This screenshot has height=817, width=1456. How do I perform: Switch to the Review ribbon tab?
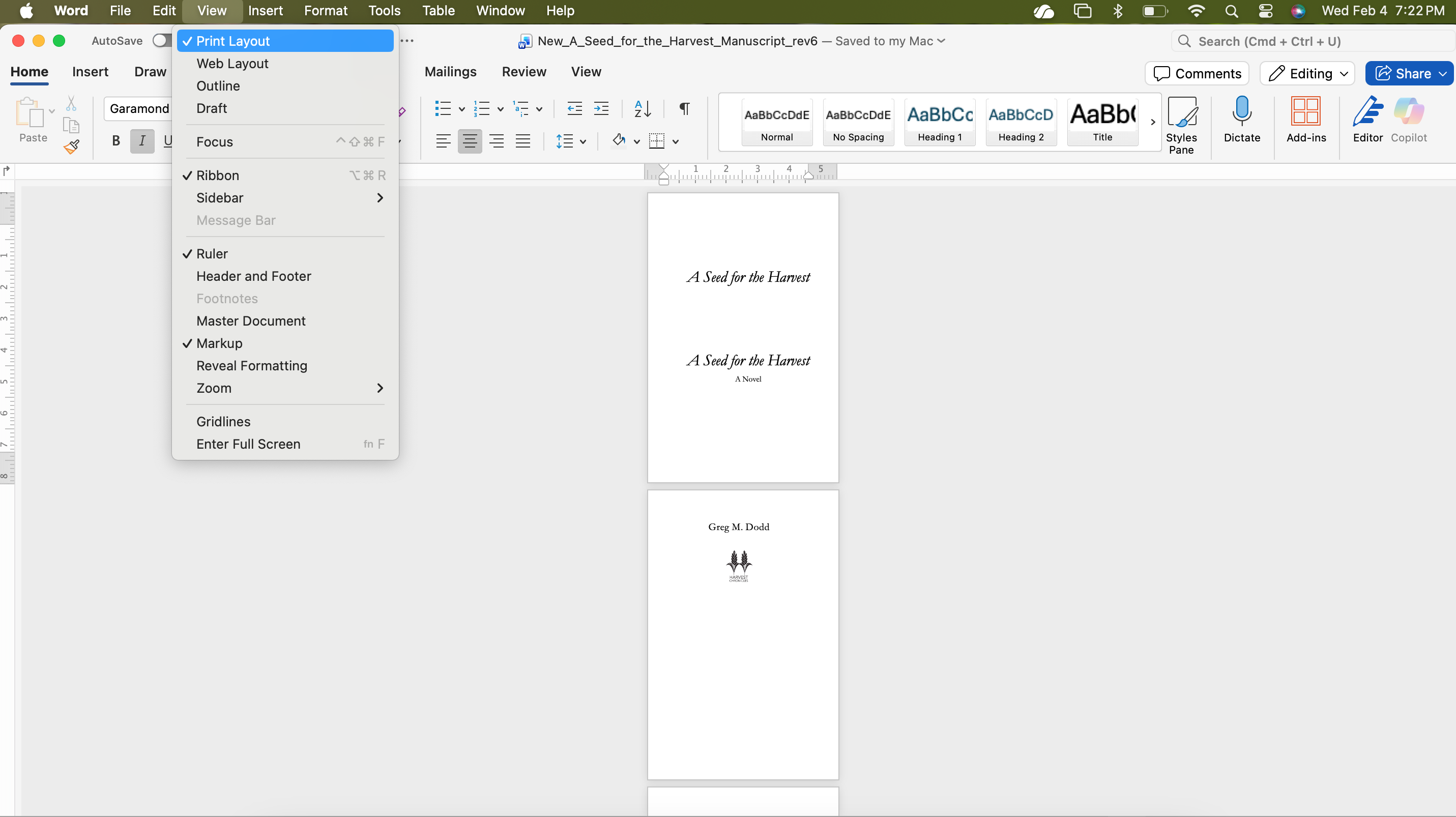(523, 72)
